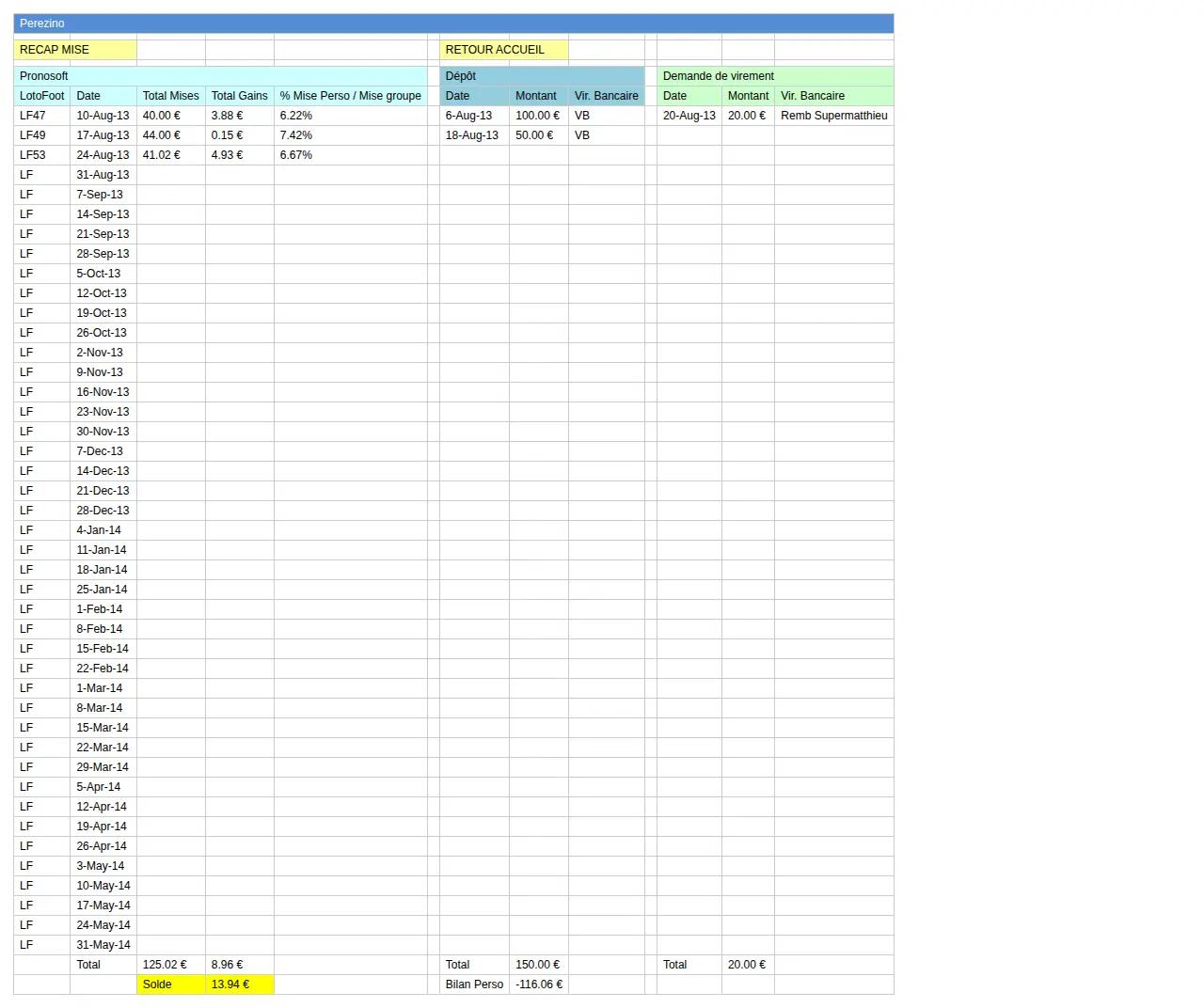The image size is (1204, 1008).
Task: Click the Total Gains column header
Action: tap(240, 96)
